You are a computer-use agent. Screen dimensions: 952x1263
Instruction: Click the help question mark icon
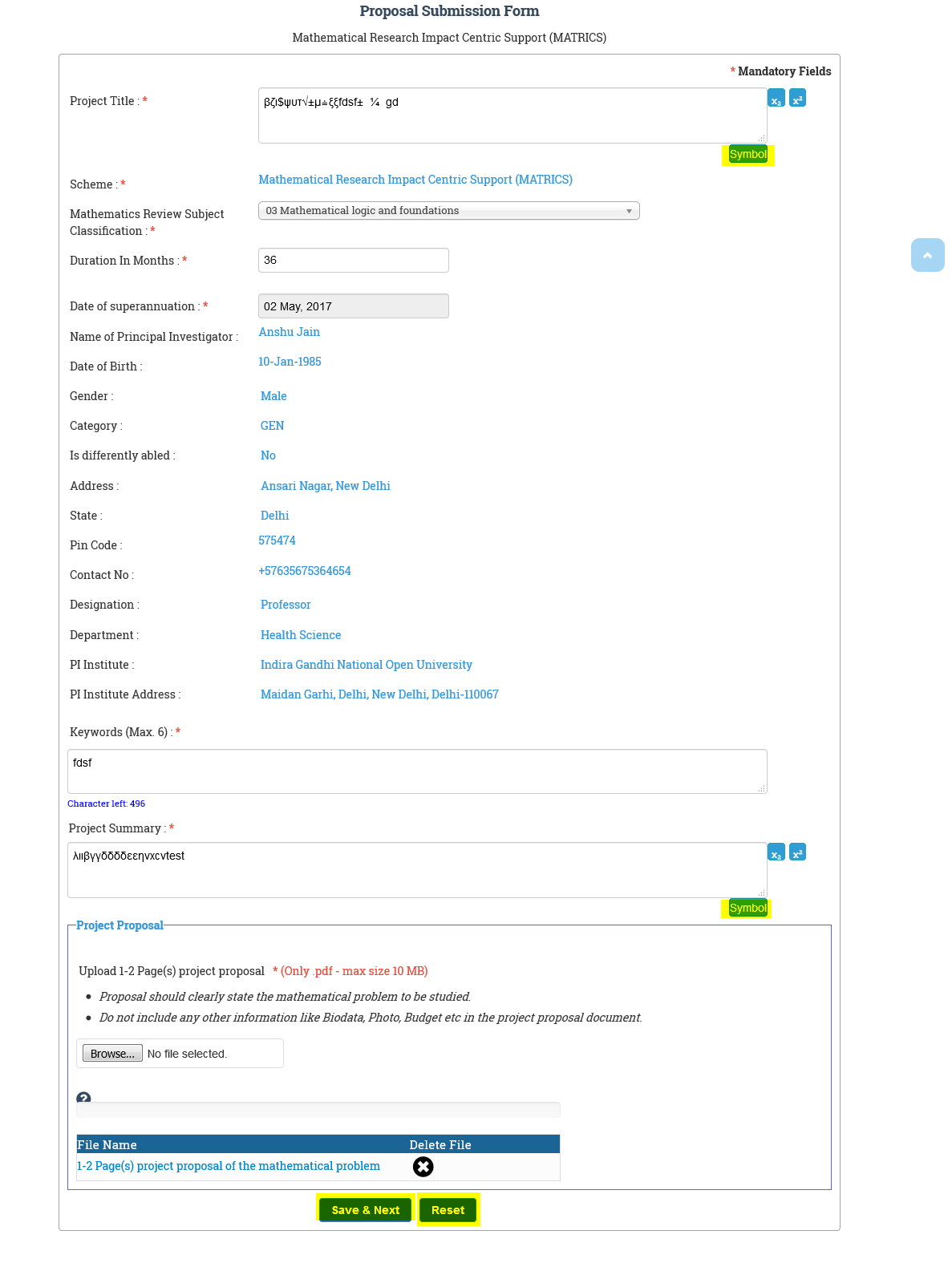[x=83, y=1099]
